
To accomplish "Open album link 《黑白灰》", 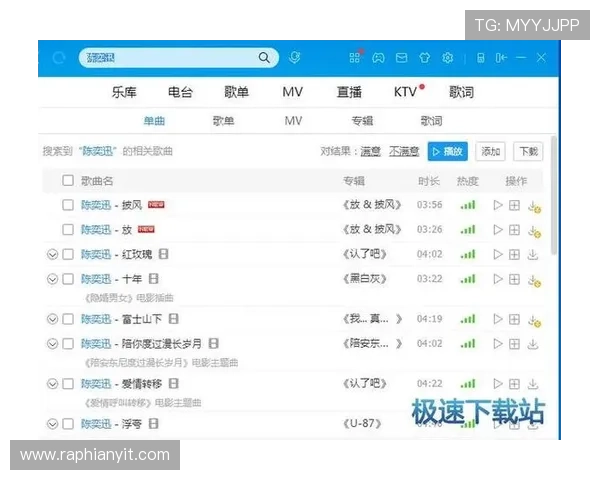I will coord(364,279).
